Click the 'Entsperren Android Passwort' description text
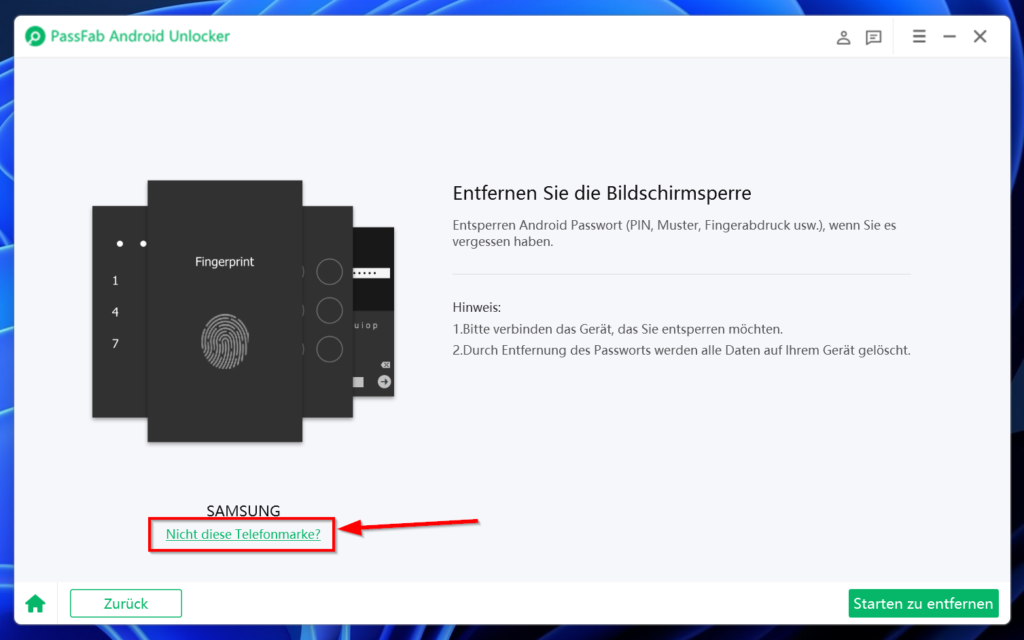The image size is (1024, 640). click(674, 233)
